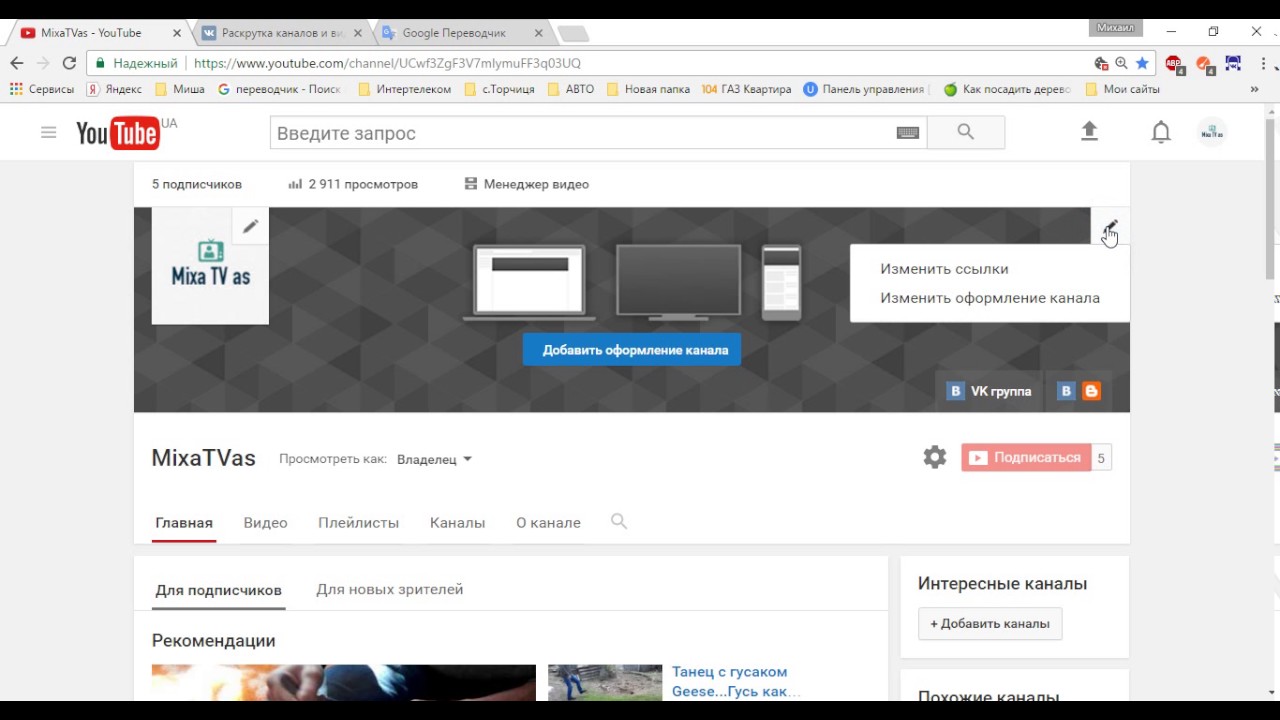Screen dimensions: 1280x720
Task: Open the АВТО bookmark folder
Action: [x=570, y=89]
